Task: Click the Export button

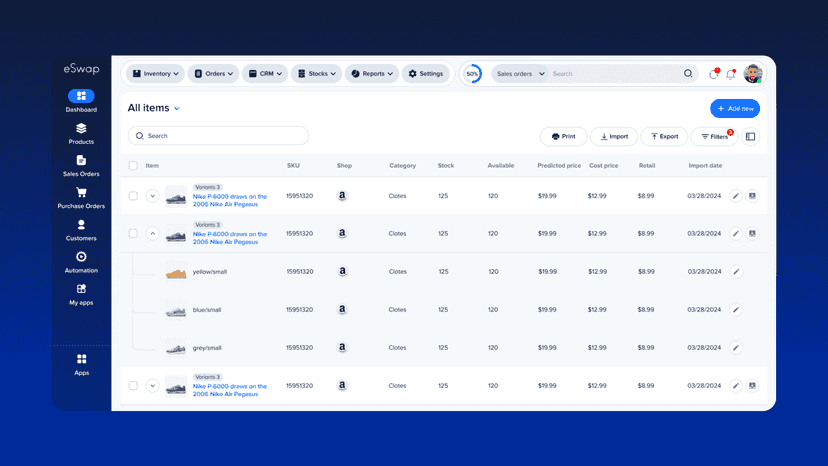Action: point(664,137)
